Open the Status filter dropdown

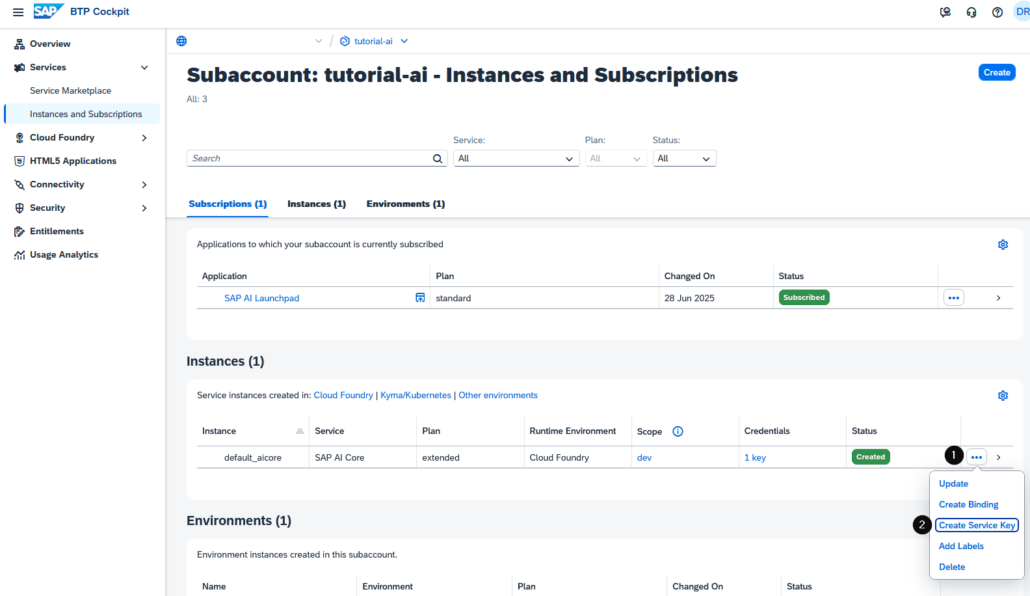(x=684, y=158)
